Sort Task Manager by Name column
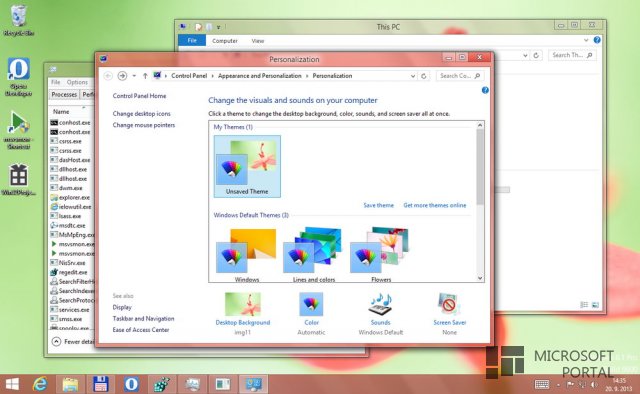Image resolution: width=640 pixels, height=394 pixels. tap(61, 111)
